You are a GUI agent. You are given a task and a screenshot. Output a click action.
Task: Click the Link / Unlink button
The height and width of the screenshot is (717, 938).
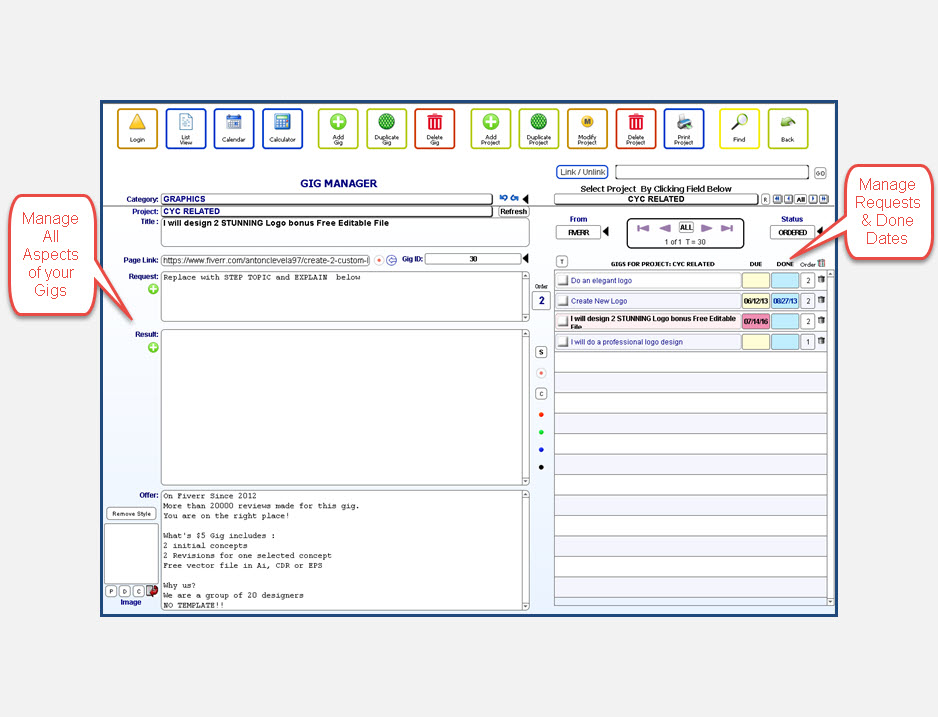pyautogui.click(x=582, y=172)
